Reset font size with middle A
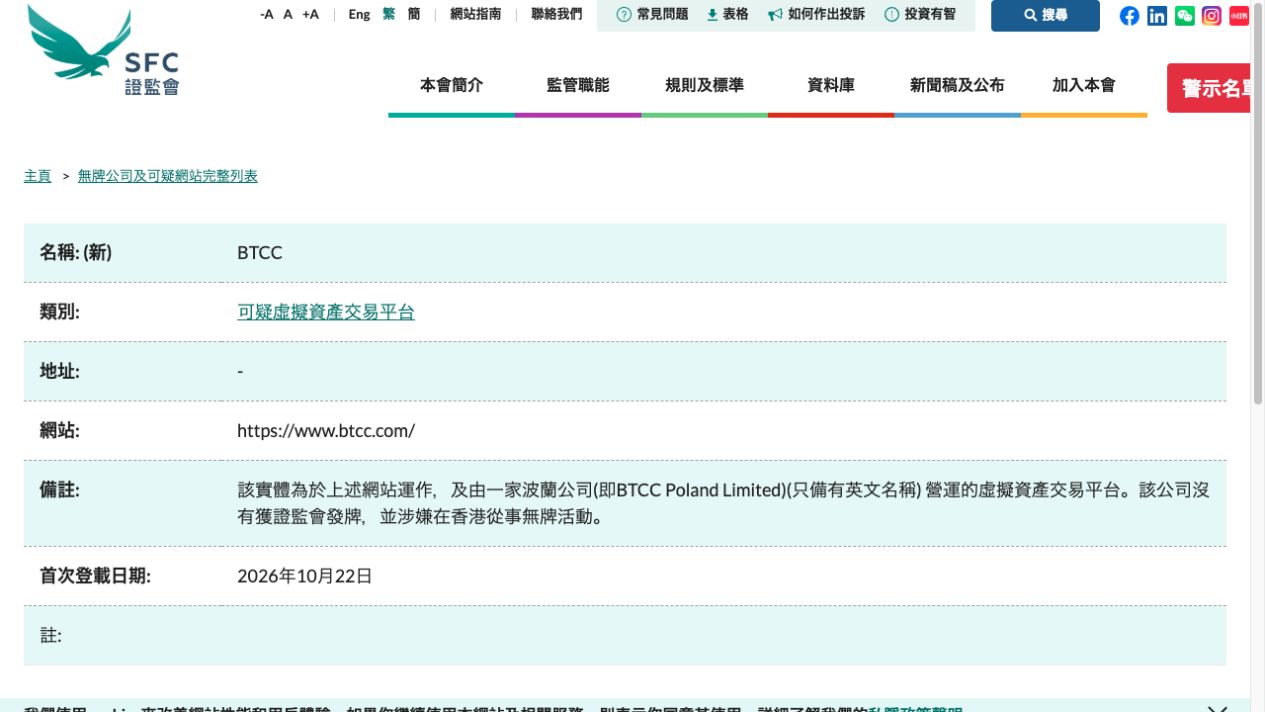This screenshot has width=1265, height=712. coord(288,14)
